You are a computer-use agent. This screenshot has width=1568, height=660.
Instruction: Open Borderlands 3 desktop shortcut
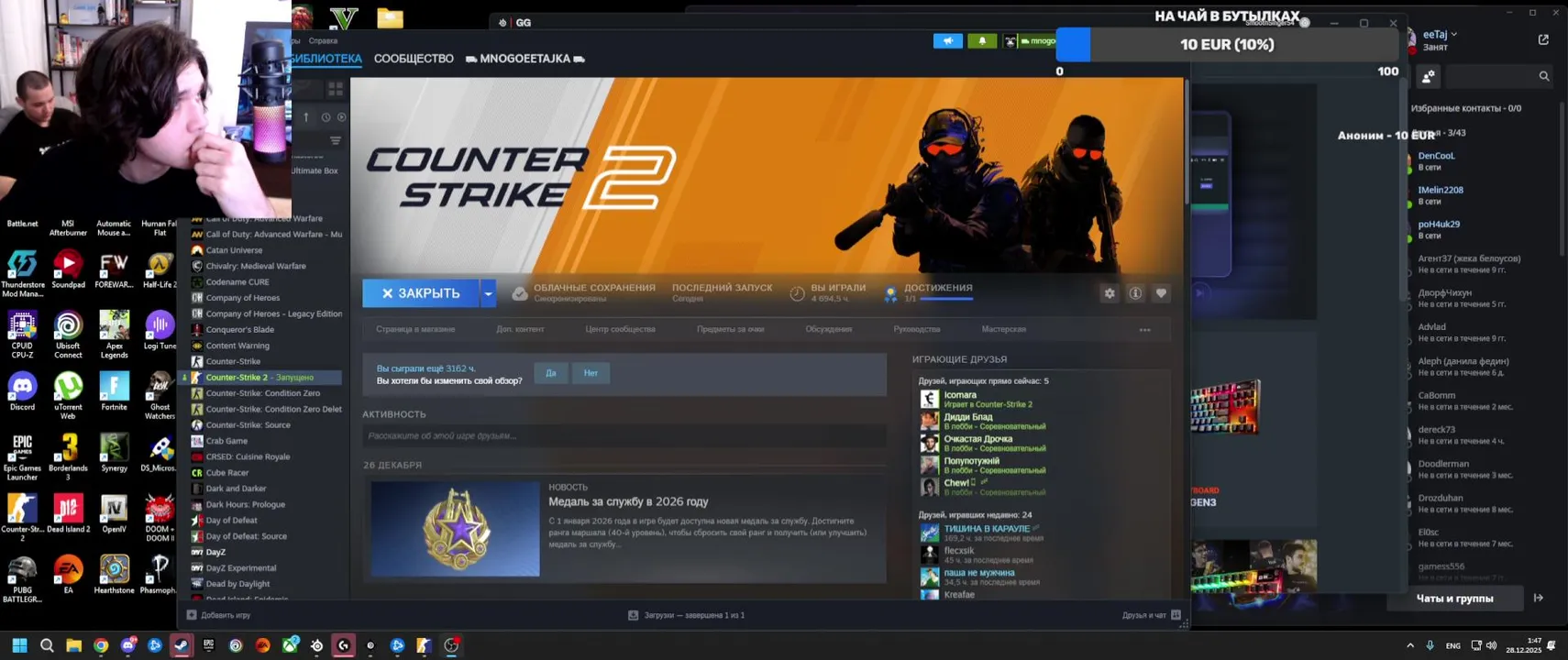coord(68,456)
